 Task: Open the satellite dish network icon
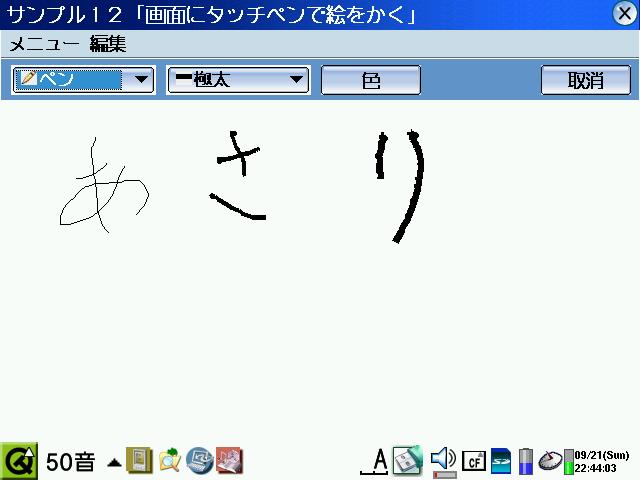(x=550, y=460)
